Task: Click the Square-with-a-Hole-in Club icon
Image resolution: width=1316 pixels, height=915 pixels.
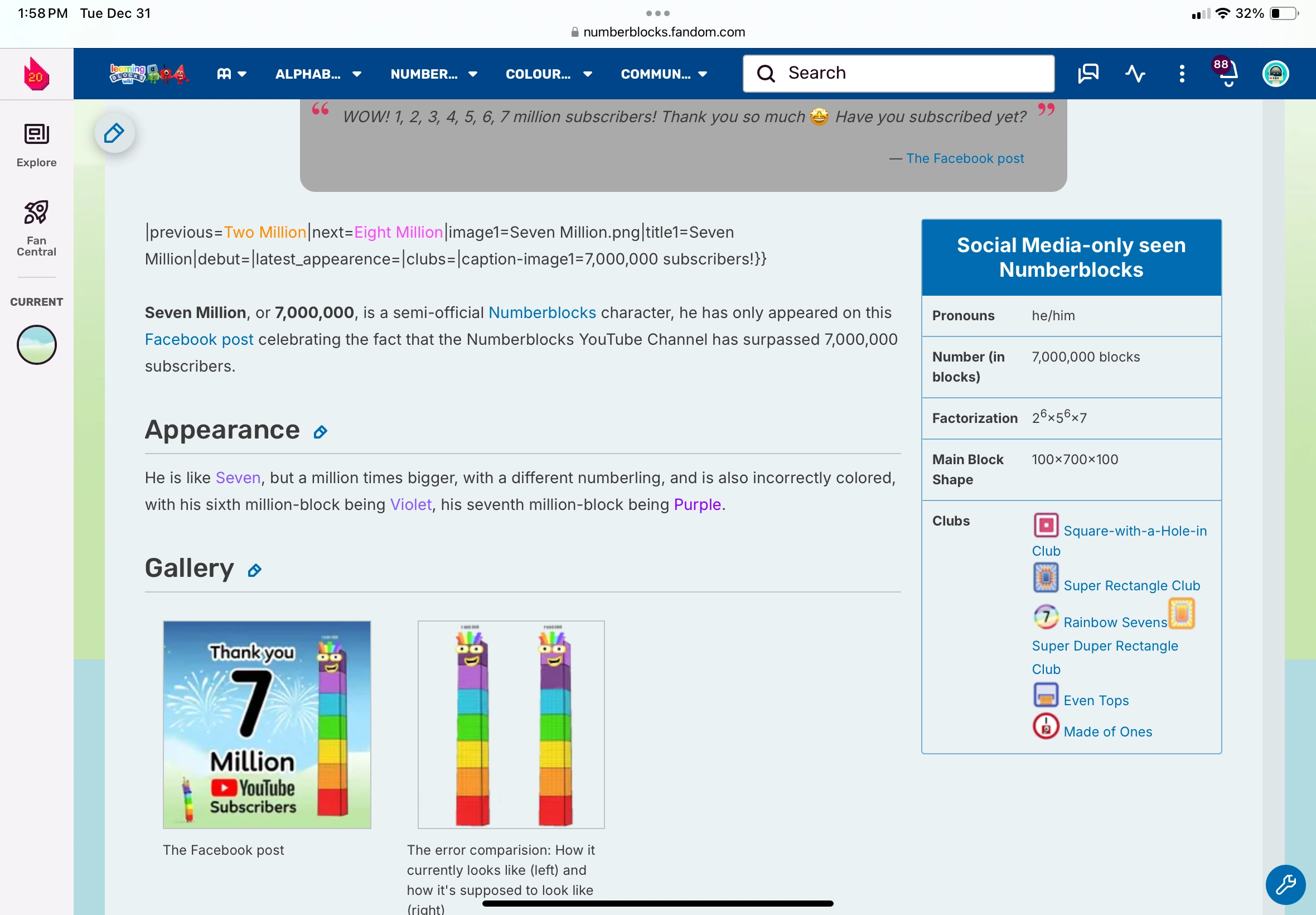Action: pyautogui.click(x=1046, y=524)
